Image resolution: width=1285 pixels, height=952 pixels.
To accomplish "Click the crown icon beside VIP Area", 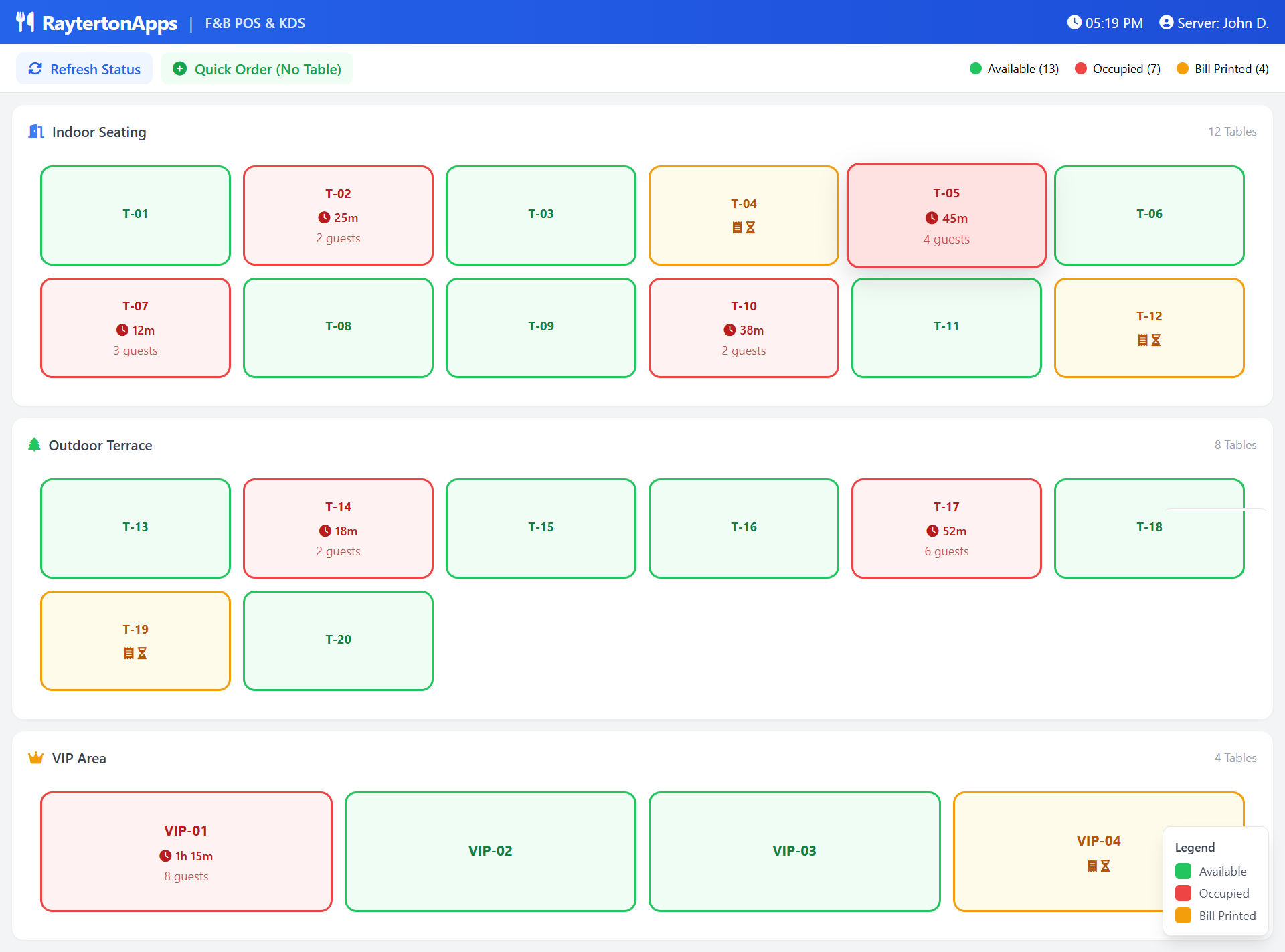I will tap(35, 758).
